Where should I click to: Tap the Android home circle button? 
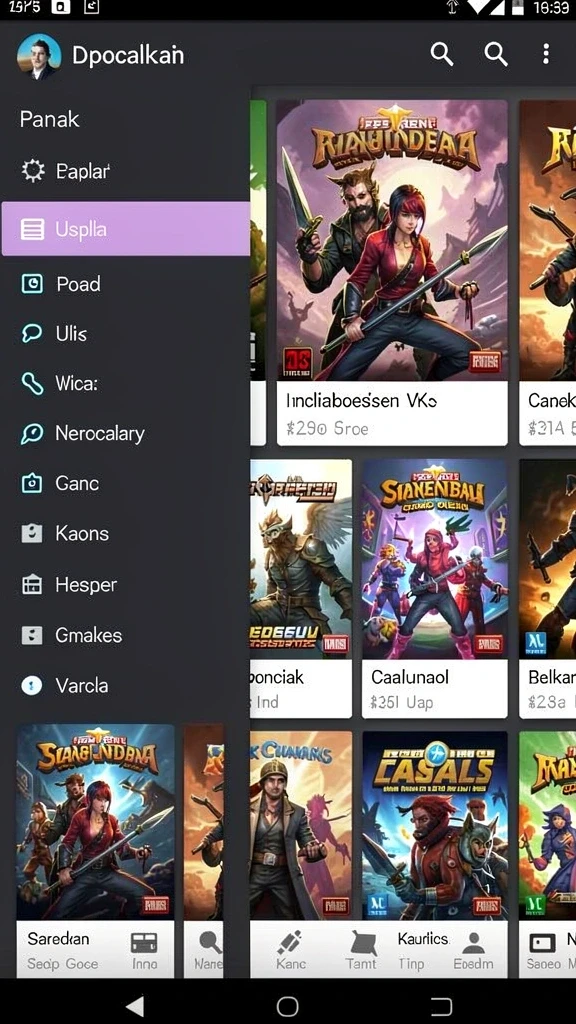287,1006
